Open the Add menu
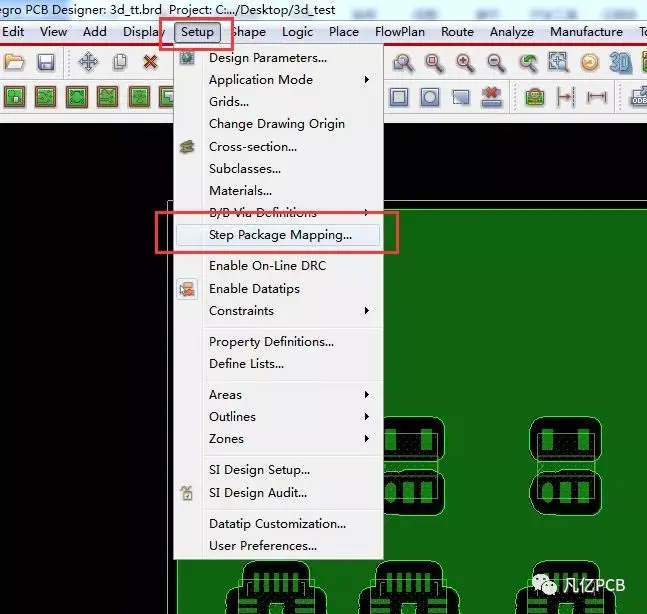 point(95,32)
